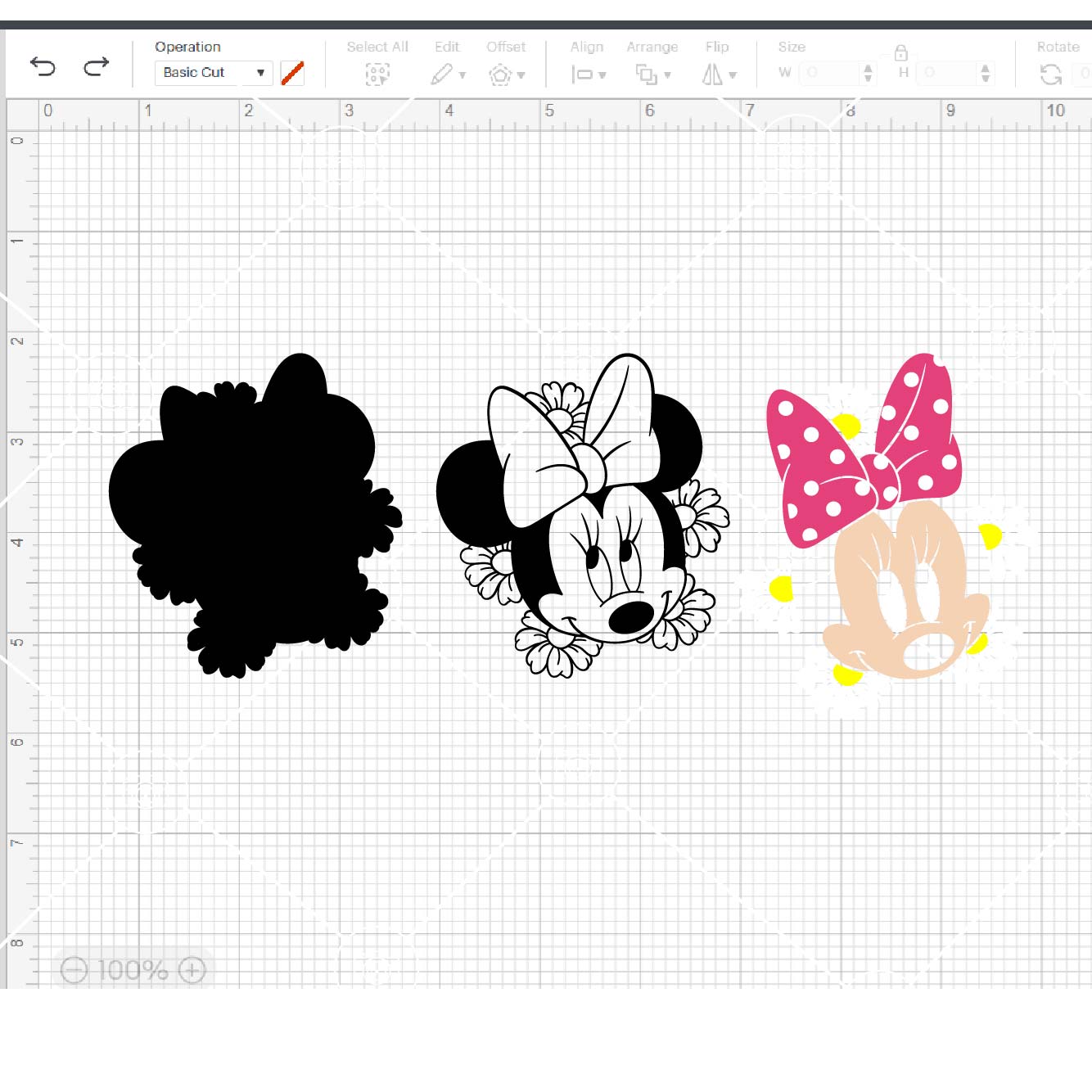This screenshot has height=1092, width=1092.
Task: Click the Select All label
Action: [377, 47]
